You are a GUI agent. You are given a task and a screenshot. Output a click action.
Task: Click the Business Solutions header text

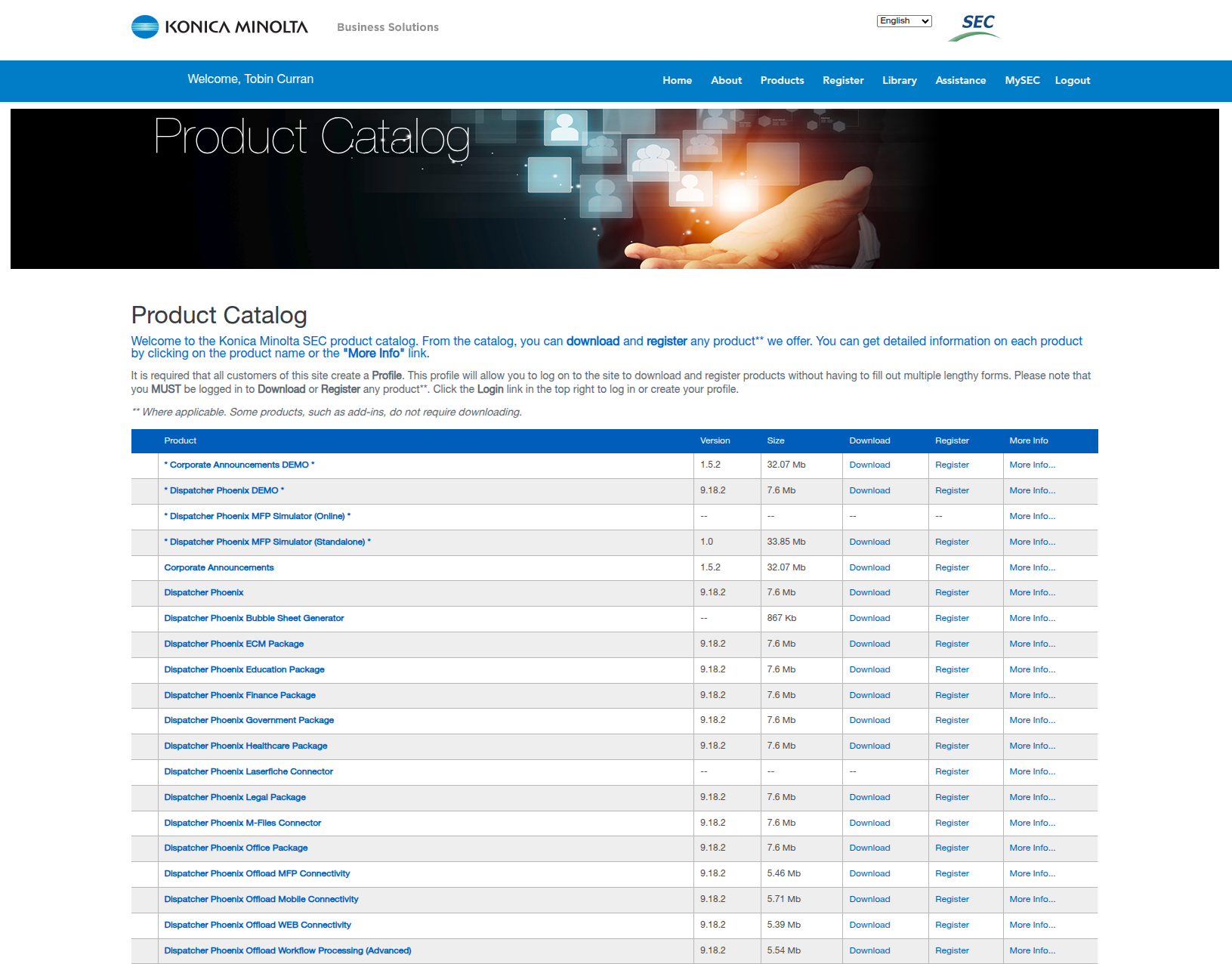[x=388, y=27]
